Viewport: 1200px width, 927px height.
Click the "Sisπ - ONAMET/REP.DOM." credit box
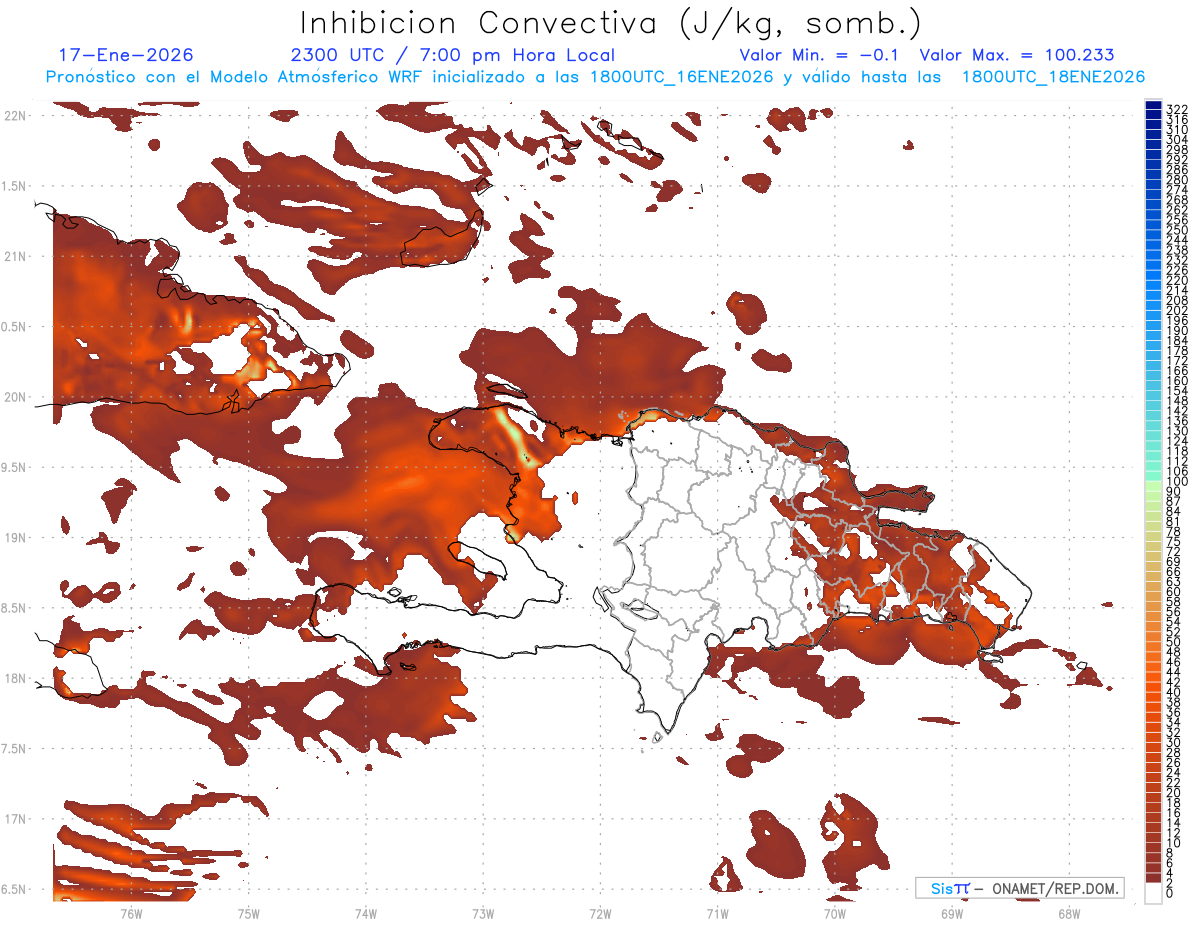pyautogui.click(x=1019, y=888)
